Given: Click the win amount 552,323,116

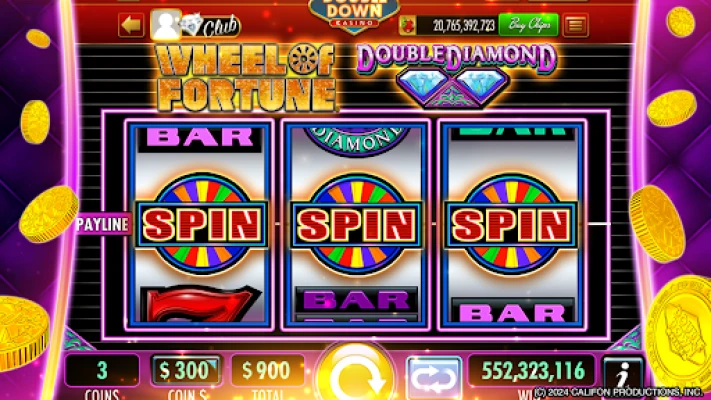Looking at the screenshot, I should pos(533,371).
